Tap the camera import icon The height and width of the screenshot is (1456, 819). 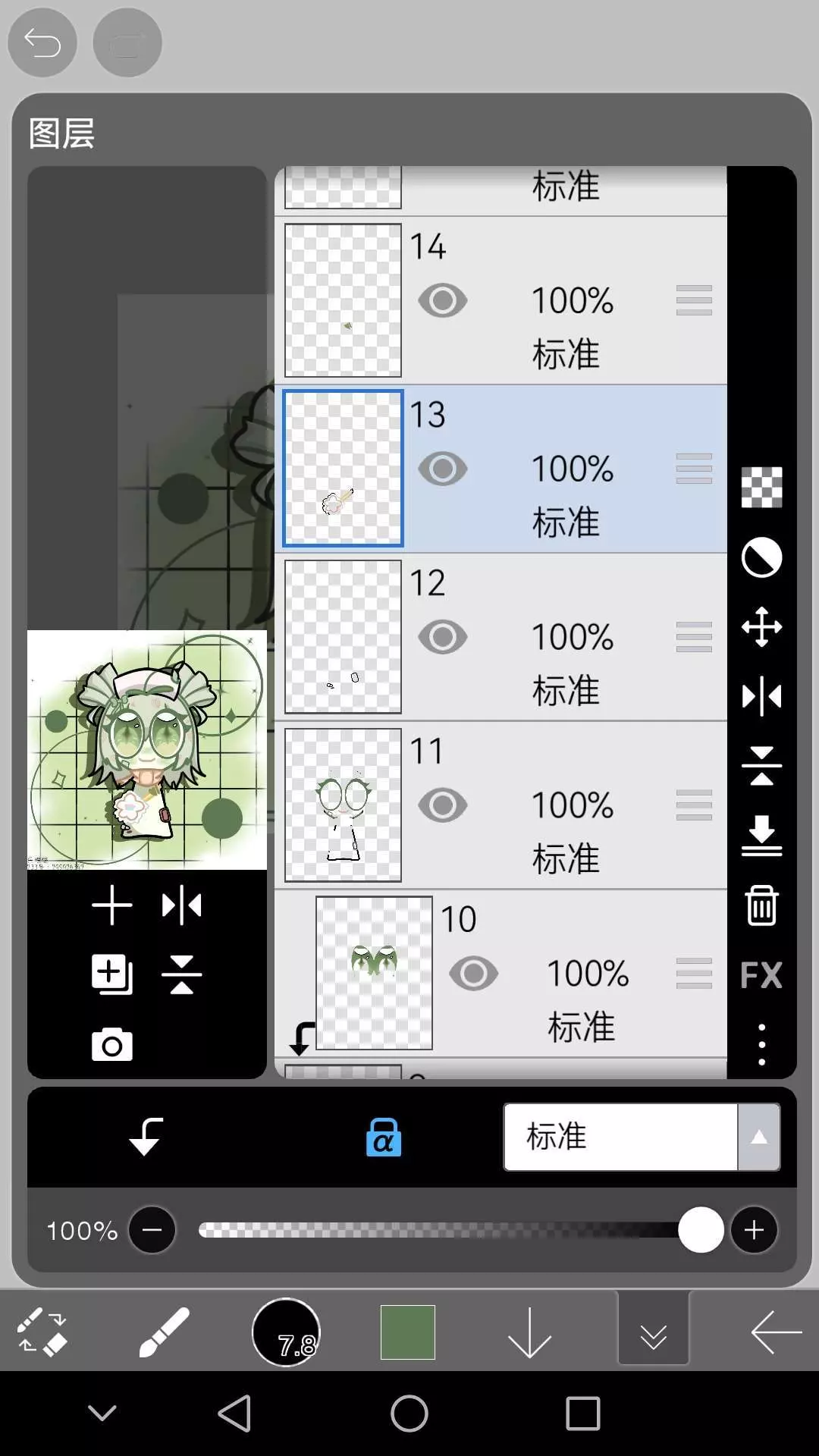(x=112, y=1045)
